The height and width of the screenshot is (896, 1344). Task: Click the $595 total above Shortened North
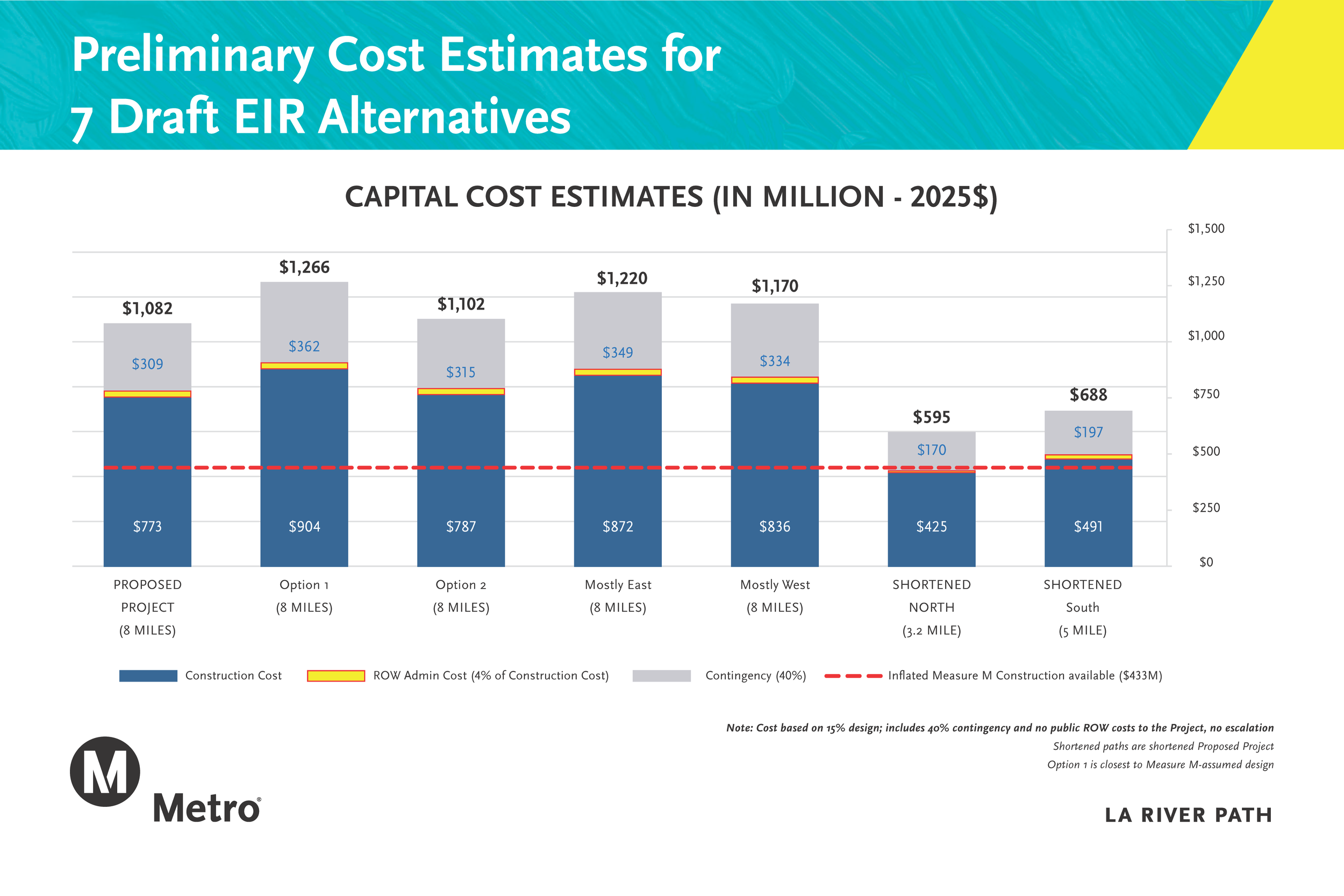[x=932, y=417]
